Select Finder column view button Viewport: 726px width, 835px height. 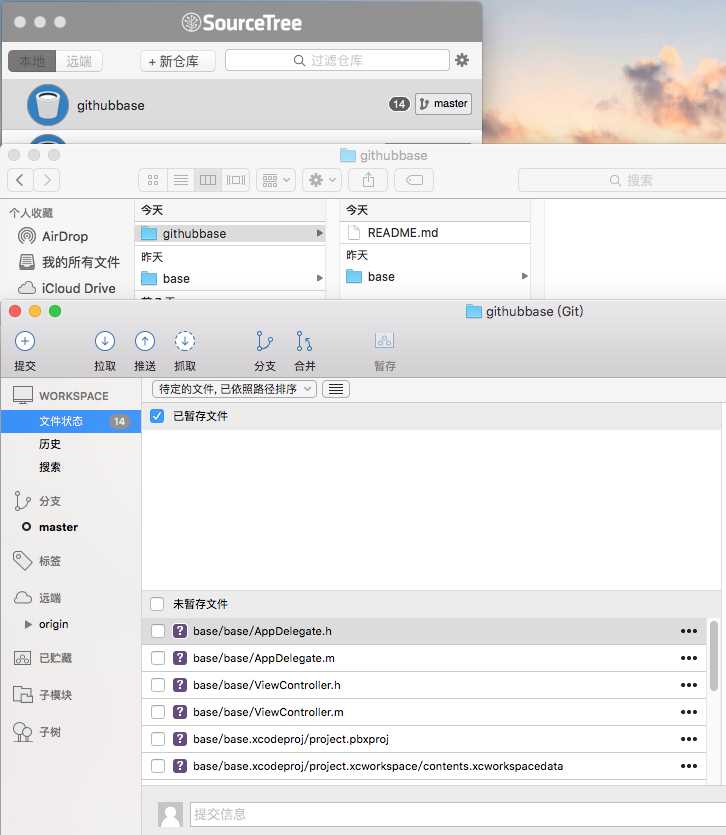(208, 180)
